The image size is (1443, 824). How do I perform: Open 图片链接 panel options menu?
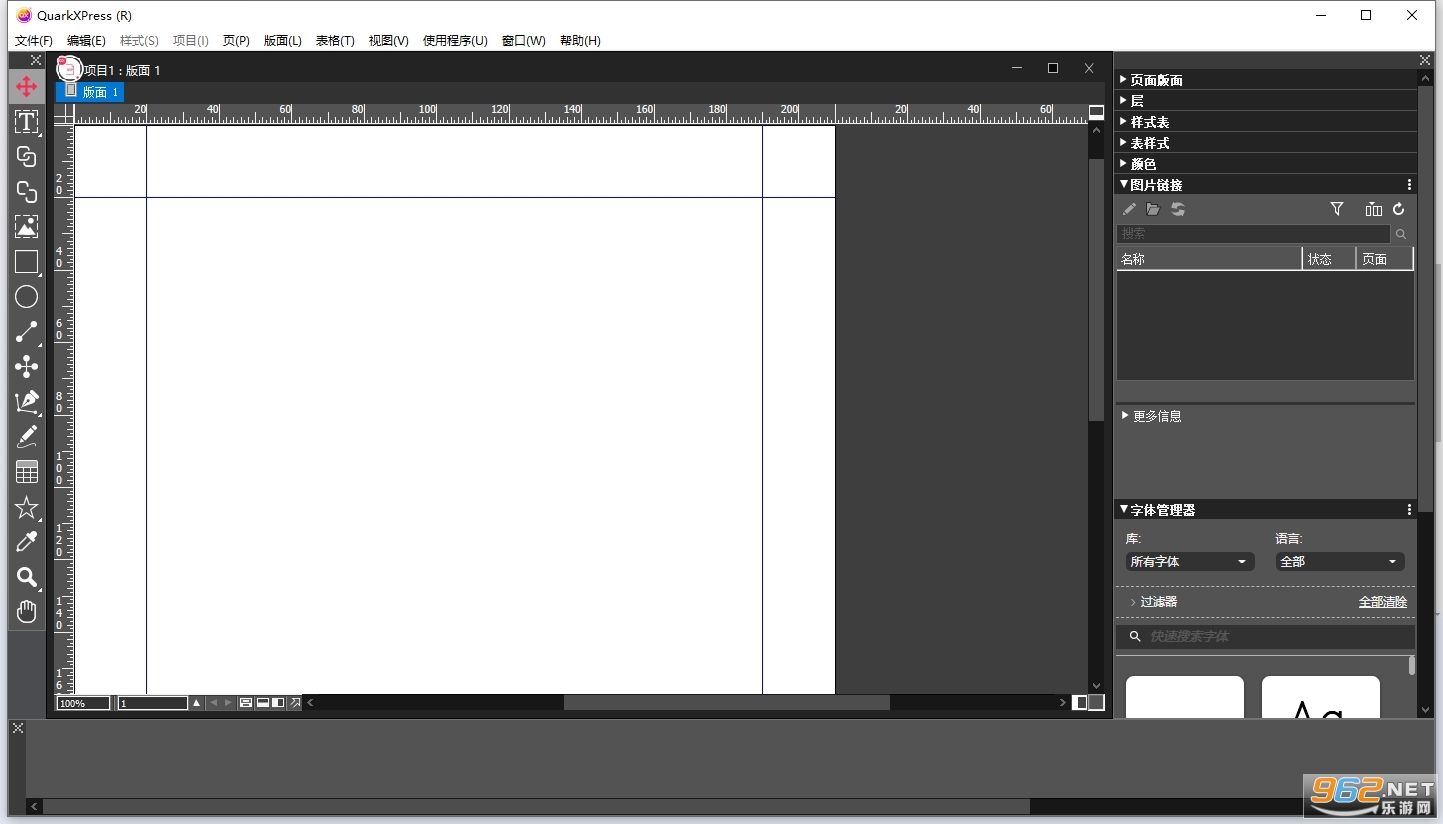[1409, 185]
